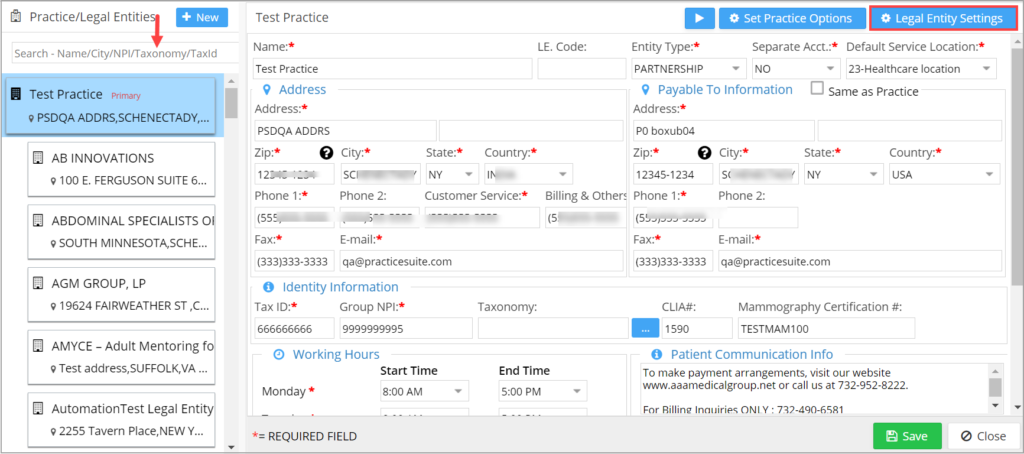Open taxonomy lookup ellipsis button
This screenshot has height=454, width=1024.
tap(645, 328)
